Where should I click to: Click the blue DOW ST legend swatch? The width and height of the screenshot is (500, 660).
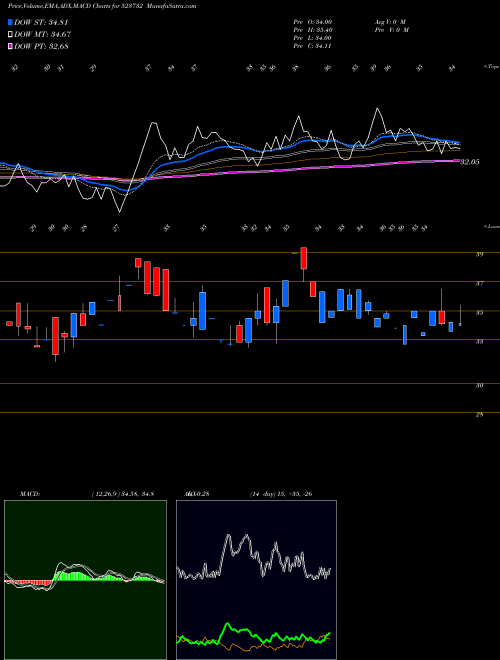point(11,22)
